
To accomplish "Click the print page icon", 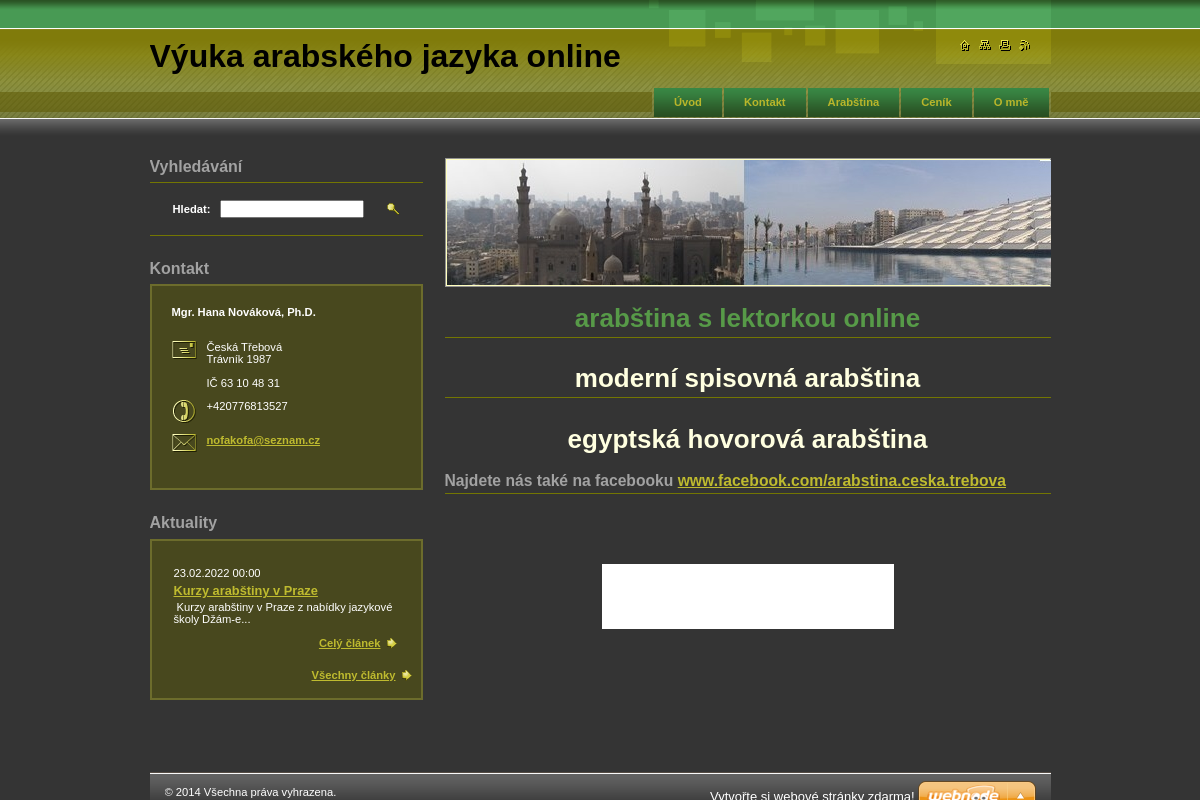I will click(x=1004, y=45).
